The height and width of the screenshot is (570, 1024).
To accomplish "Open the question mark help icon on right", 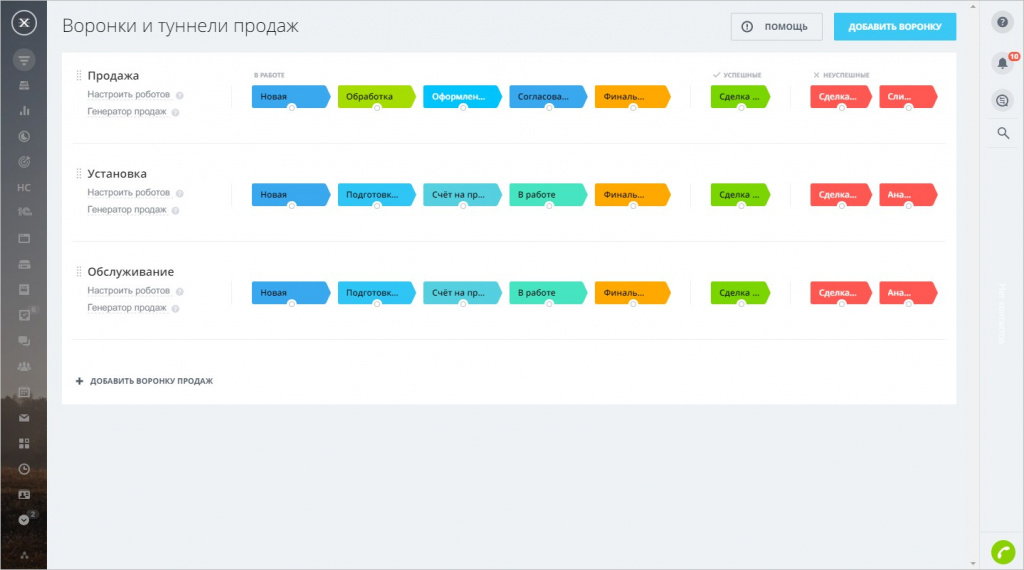I will pos(1002,23).
